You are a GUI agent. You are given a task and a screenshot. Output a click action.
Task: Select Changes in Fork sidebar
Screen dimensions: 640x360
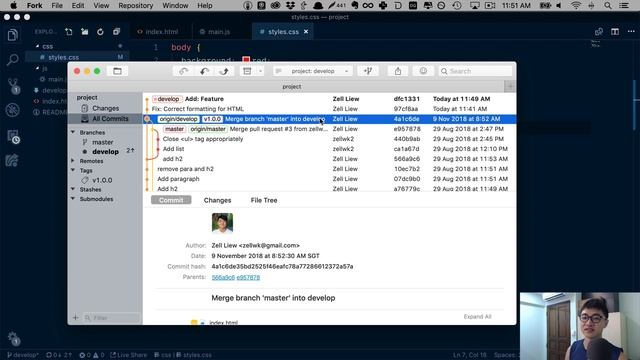(105, 108)
